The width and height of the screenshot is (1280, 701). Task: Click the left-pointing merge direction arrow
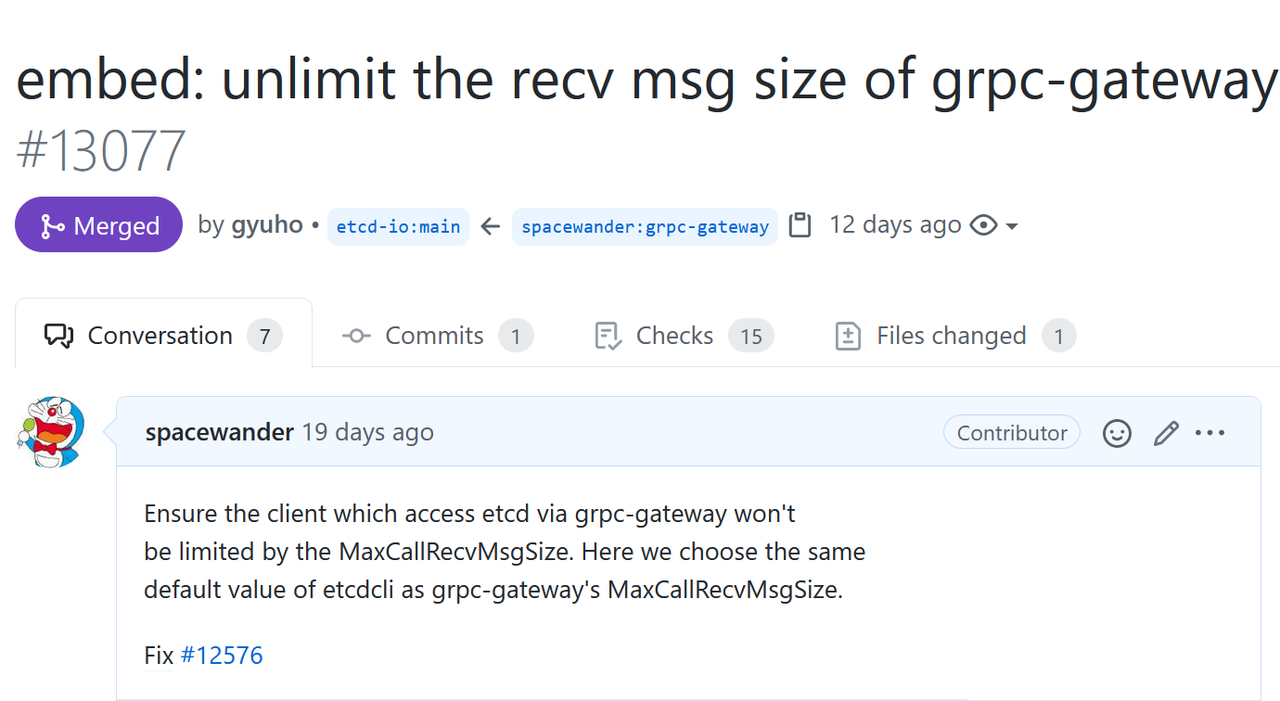(490, 227)
